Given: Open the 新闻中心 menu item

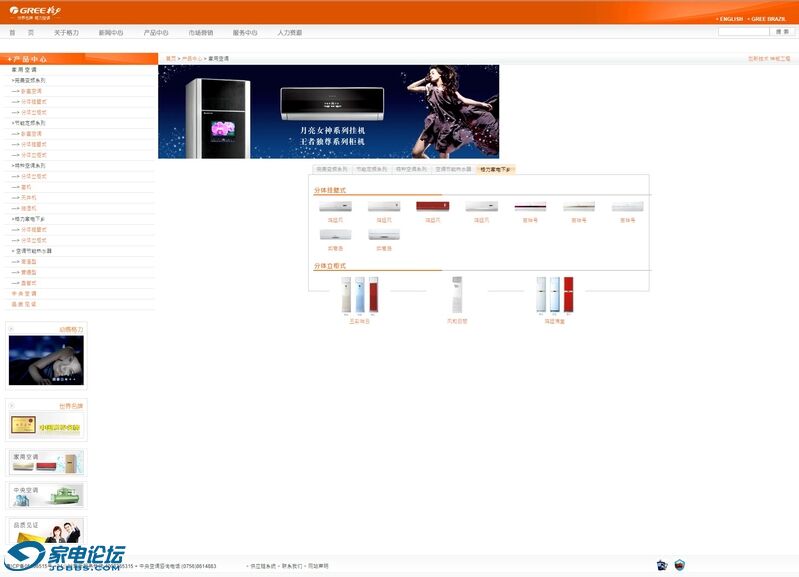Looking at the screenshot, I should click(111, 33).
